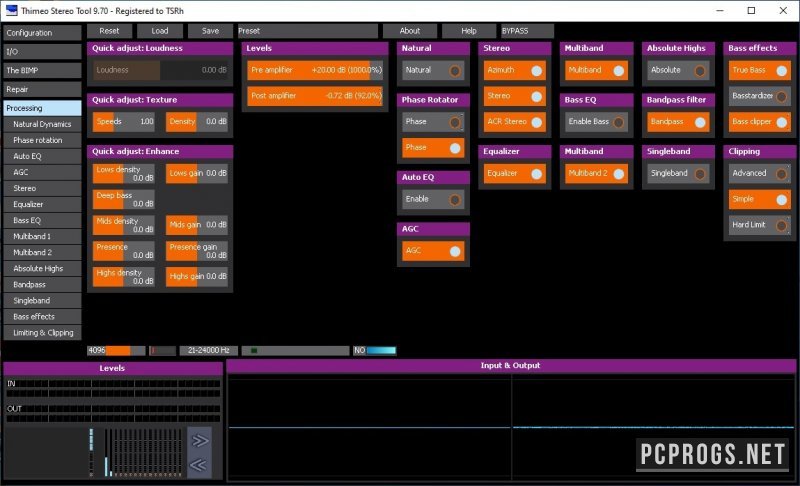Turn off the Multiband toggle
The height and width of the screenshot is (486, 800).
pos(596,70)
